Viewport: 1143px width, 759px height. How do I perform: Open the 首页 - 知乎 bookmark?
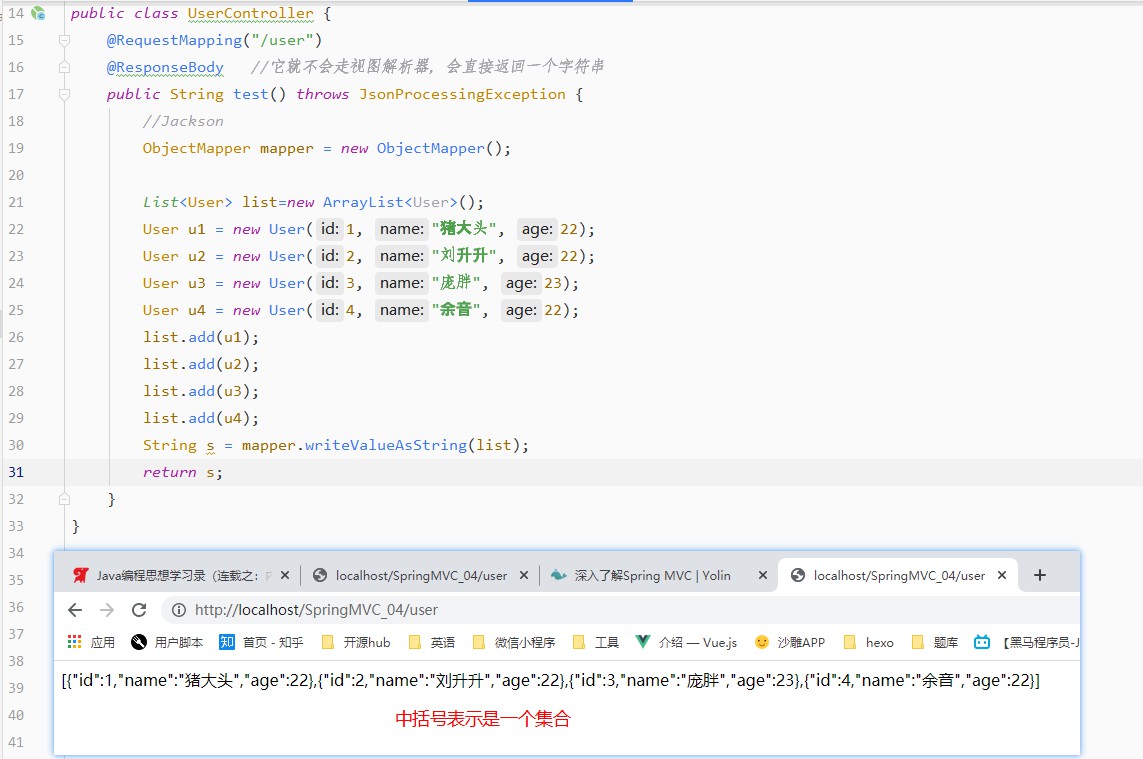[261, 642]
